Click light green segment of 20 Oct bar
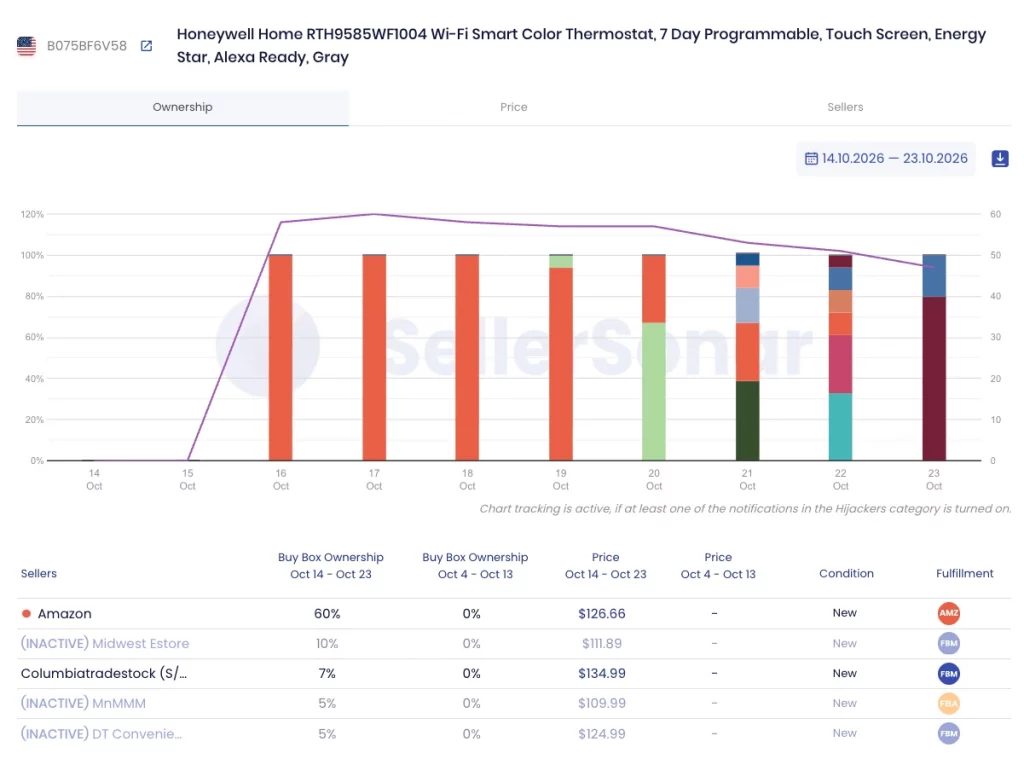 point(654,391)
